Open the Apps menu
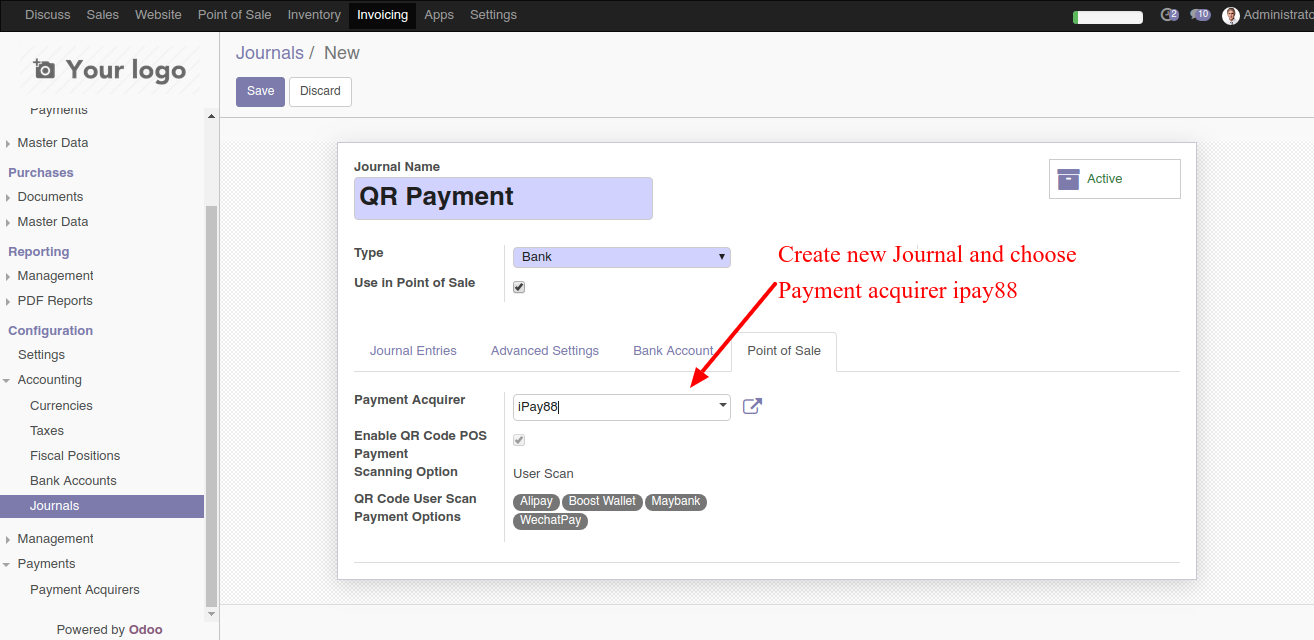 (439, 15)
